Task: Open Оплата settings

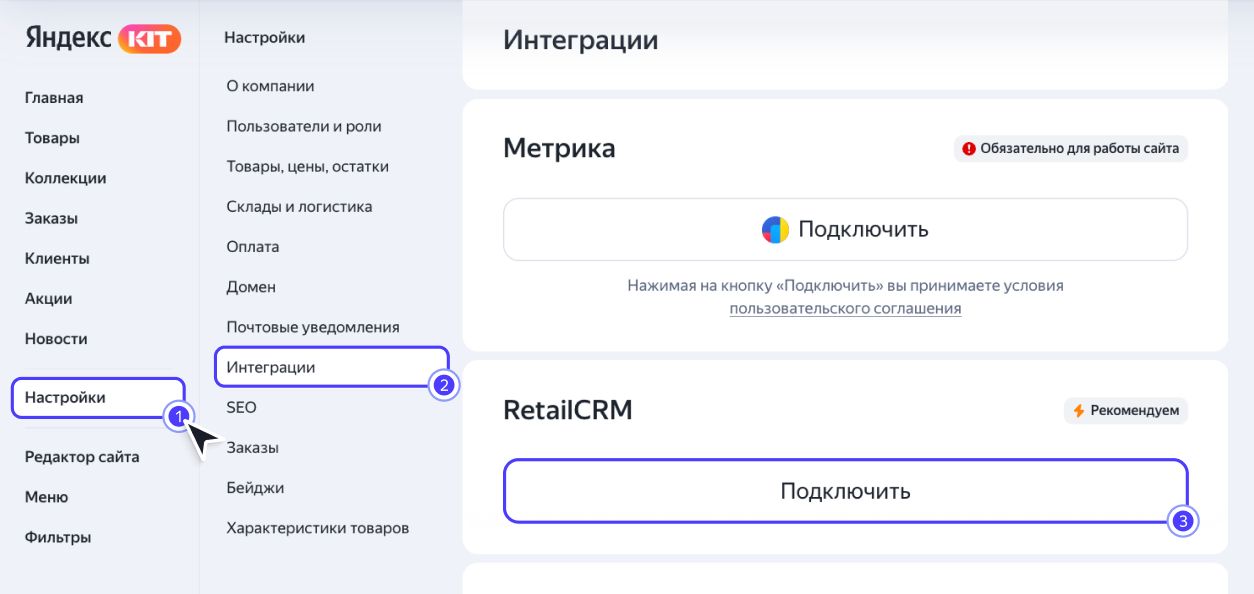Action: coord(253,246)
